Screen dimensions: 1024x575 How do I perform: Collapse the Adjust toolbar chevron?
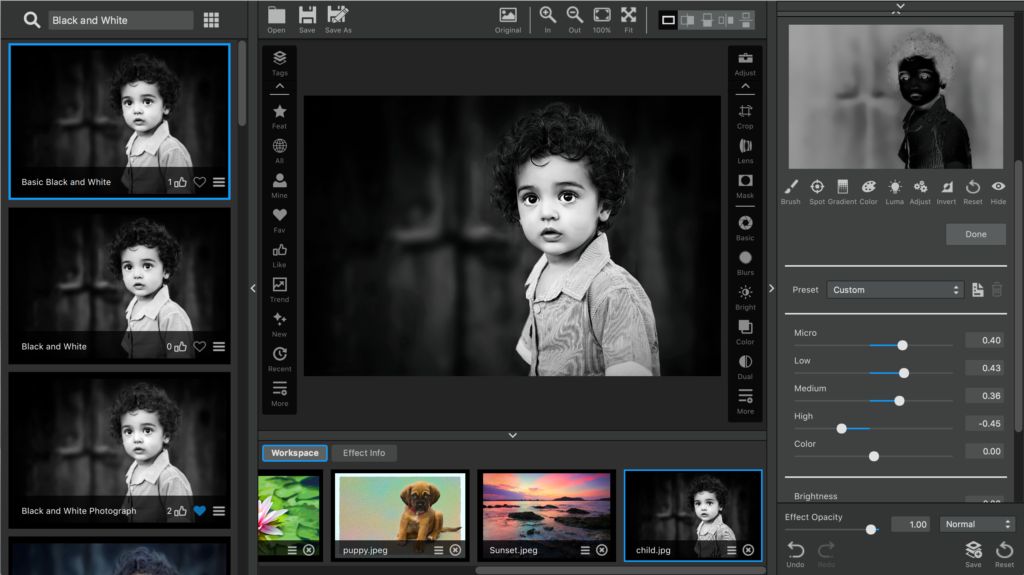(745, 86)
